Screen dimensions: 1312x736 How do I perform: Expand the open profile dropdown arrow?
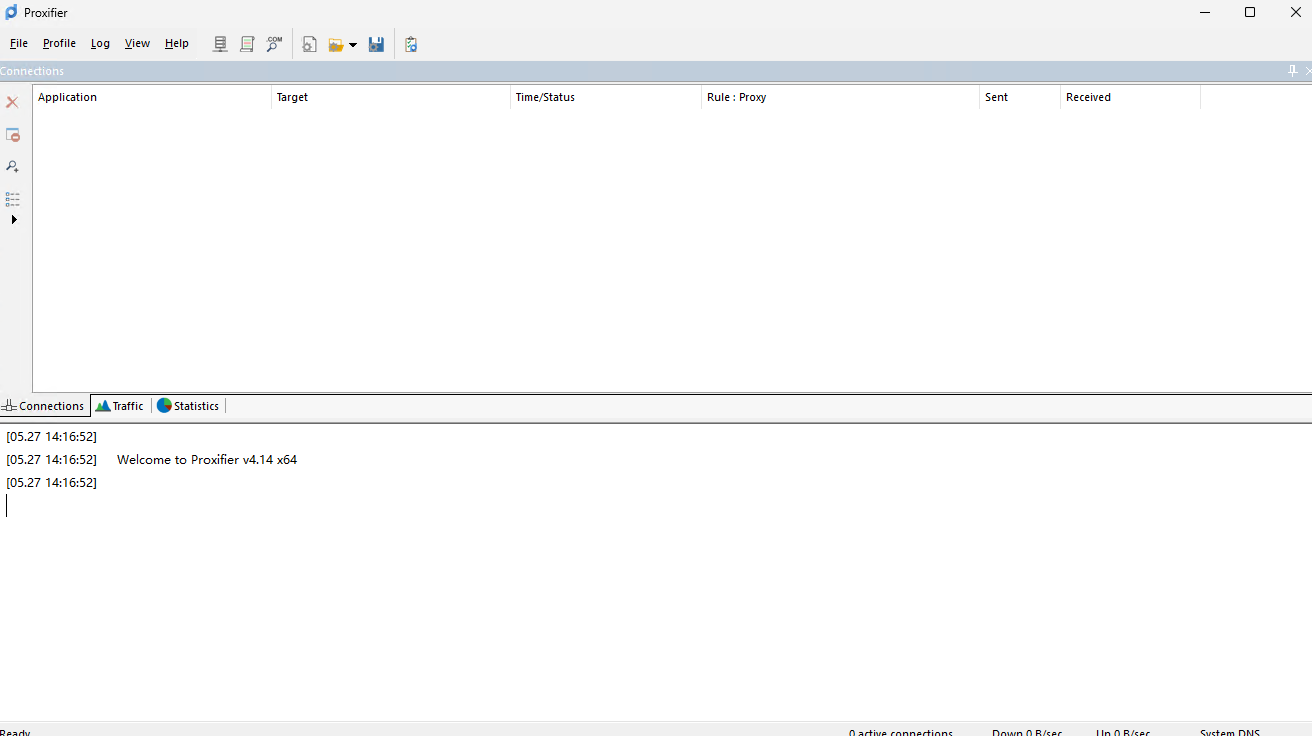pyautogui.click(x=353, y=45)
